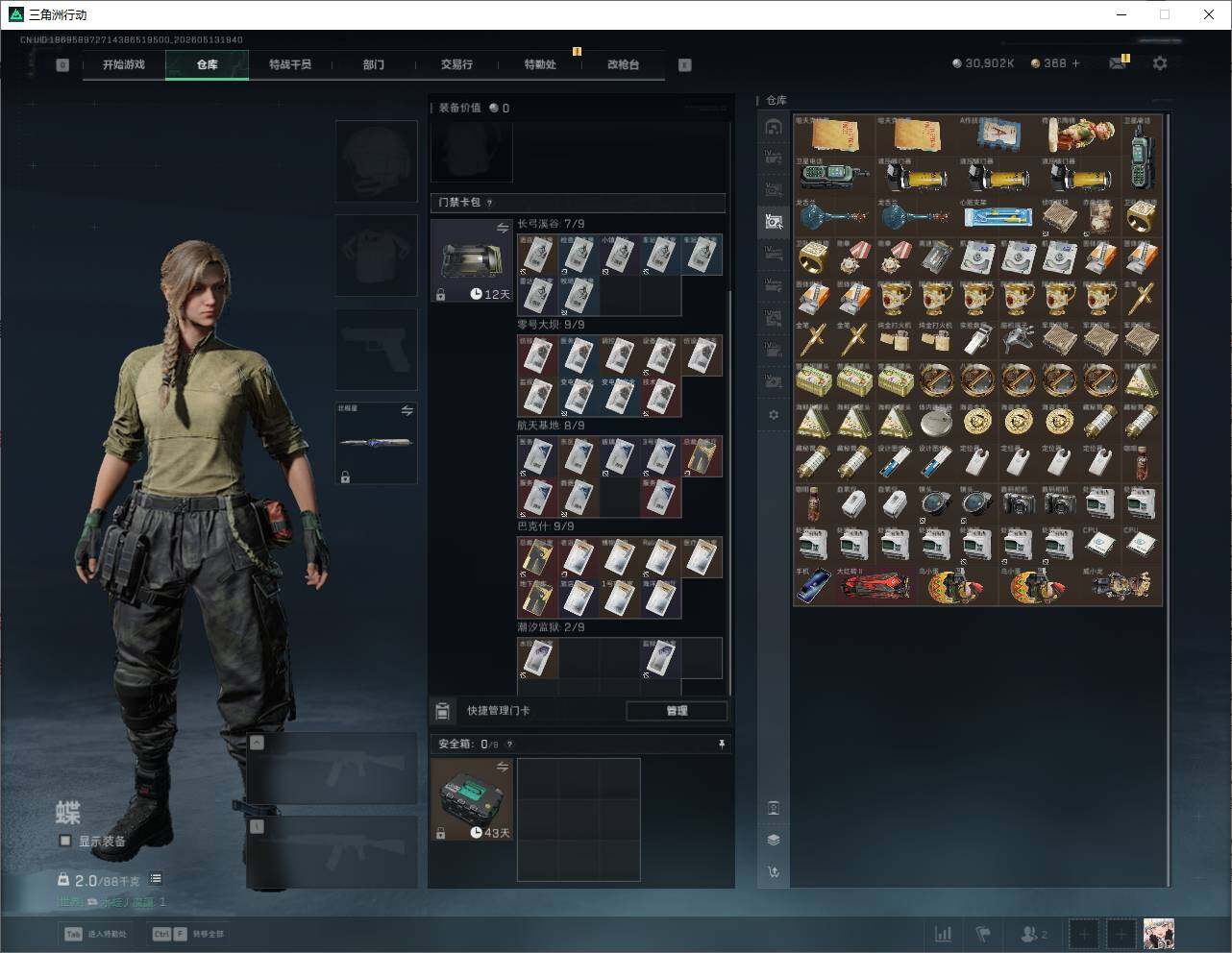
Task: Open the gear icon in the warehouse sidebar
Action: click(x=774, y=414)
